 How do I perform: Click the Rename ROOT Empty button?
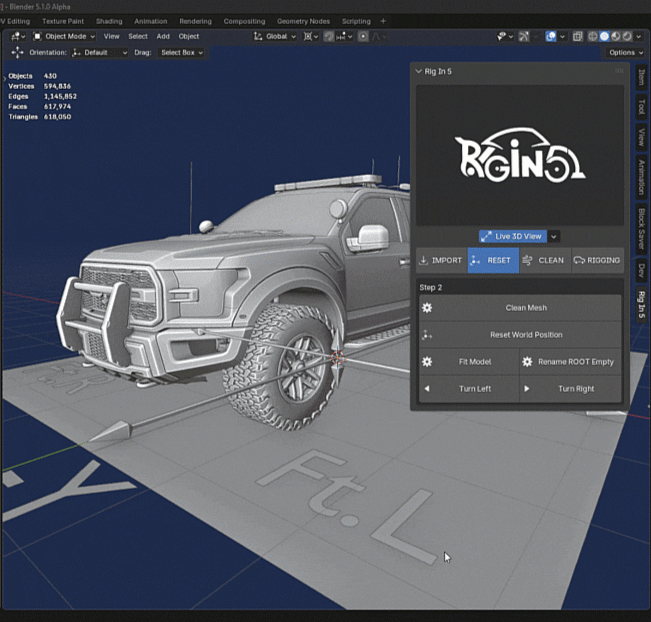(571, 362)
